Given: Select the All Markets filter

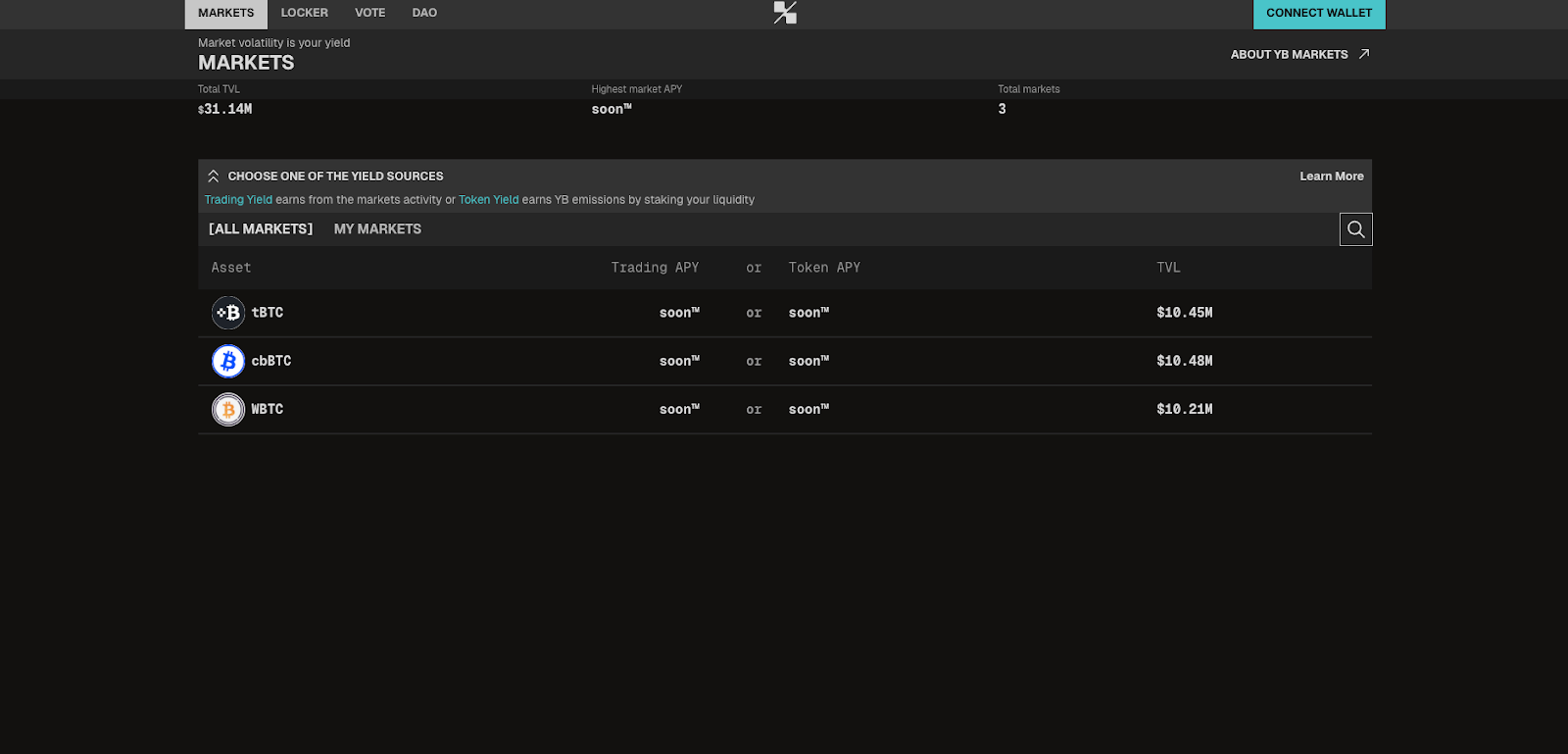Looking at the screenshot, I should 261,229.
